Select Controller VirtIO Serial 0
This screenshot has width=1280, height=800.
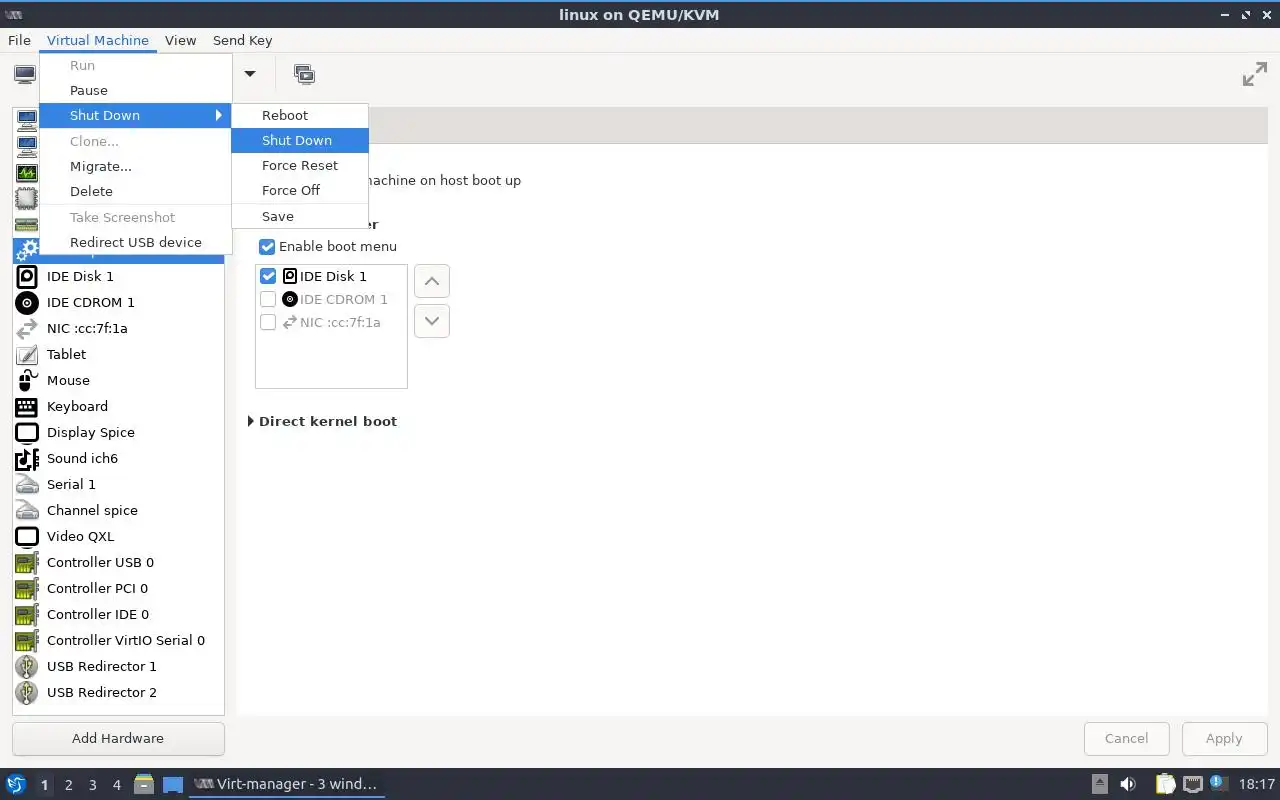coord(118,640)
